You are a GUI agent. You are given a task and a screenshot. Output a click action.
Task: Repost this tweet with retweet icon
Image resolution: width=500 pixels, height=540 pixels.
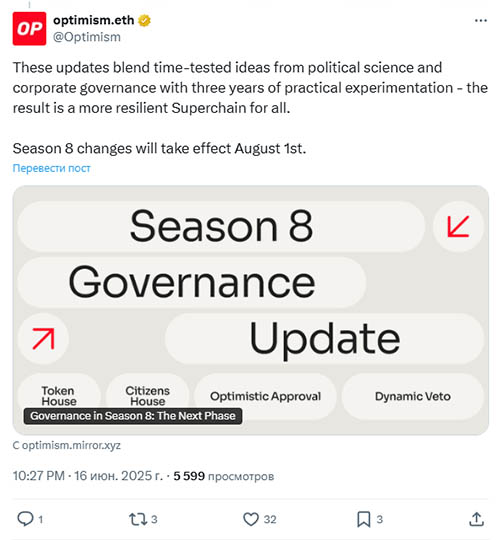[138, 519]
